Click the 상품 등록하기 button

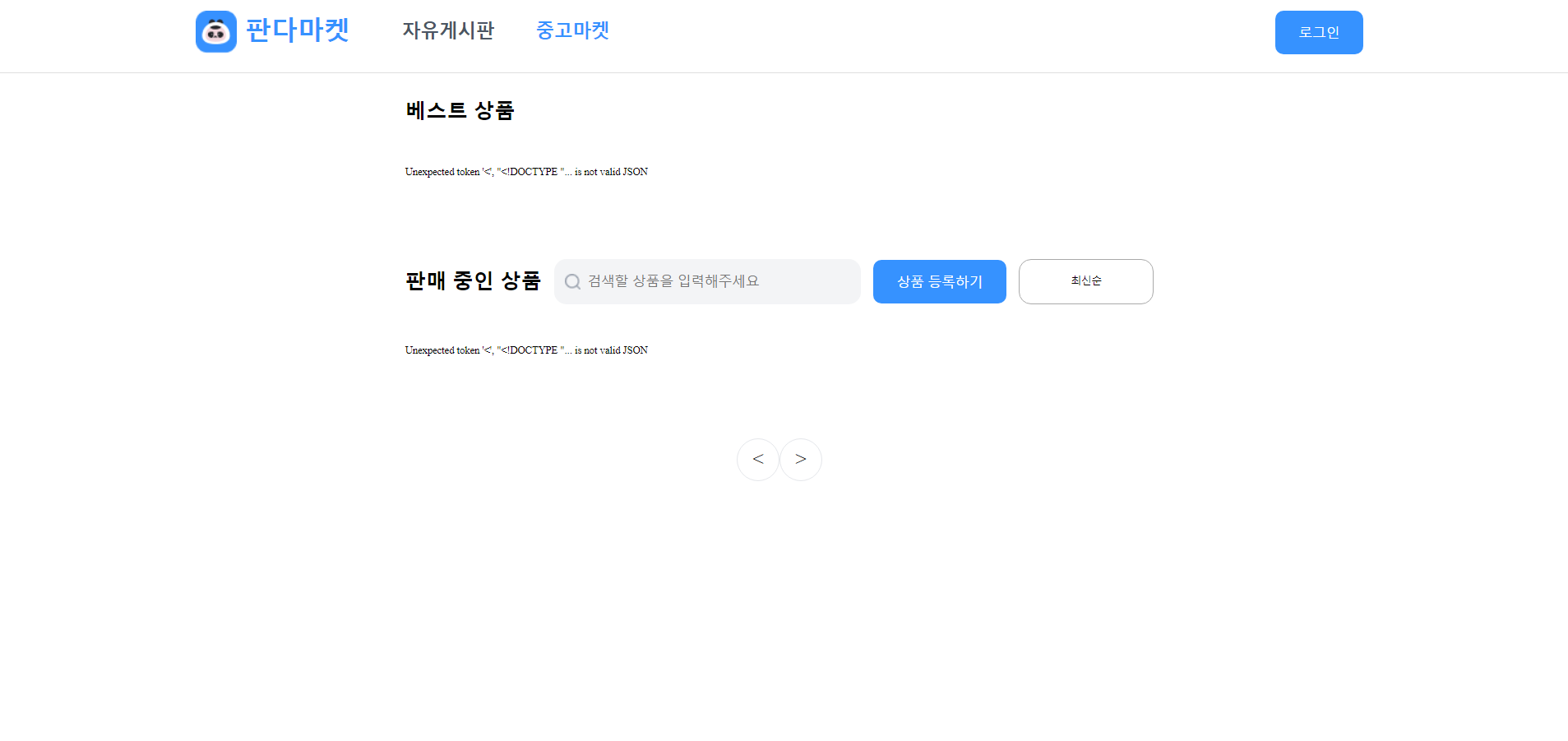pyautogui.click(x=940, y=281)
